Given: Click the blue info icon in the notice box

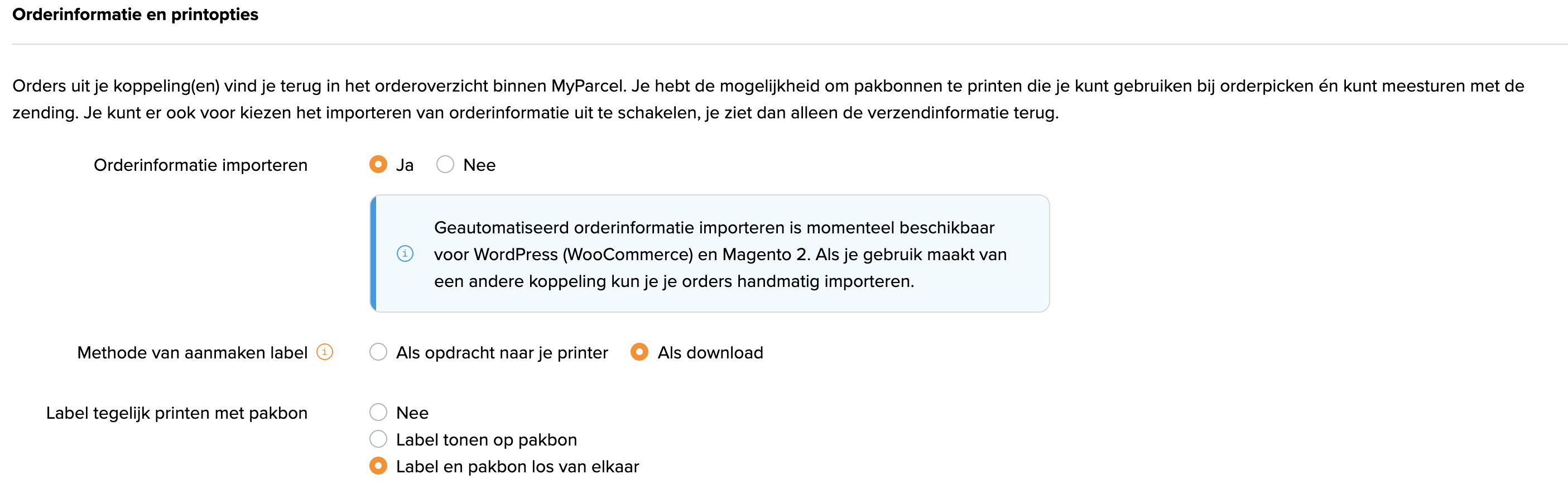Looking at the screenshot, I should [x=405, y=255].
